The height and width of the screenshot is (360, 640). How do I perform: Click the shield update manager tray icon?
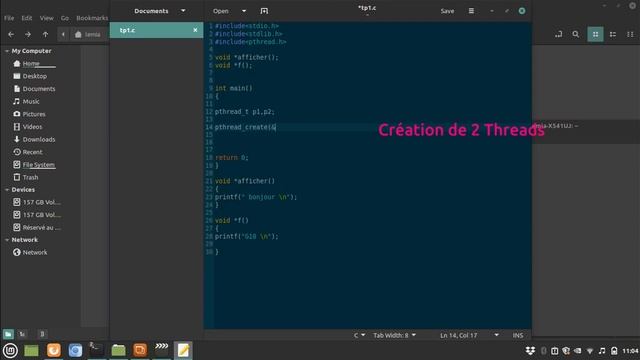[566, 351]
